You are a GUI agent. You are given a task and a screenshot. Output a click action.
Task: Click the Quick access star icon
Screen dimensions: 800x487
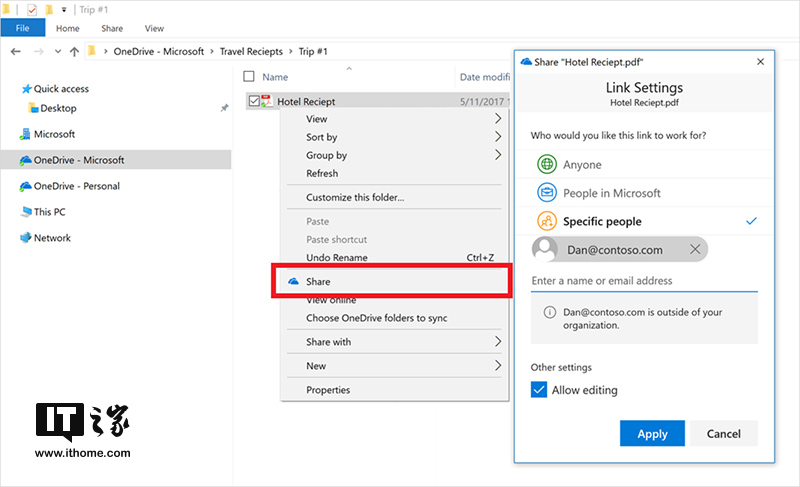[x=26, y=89]
